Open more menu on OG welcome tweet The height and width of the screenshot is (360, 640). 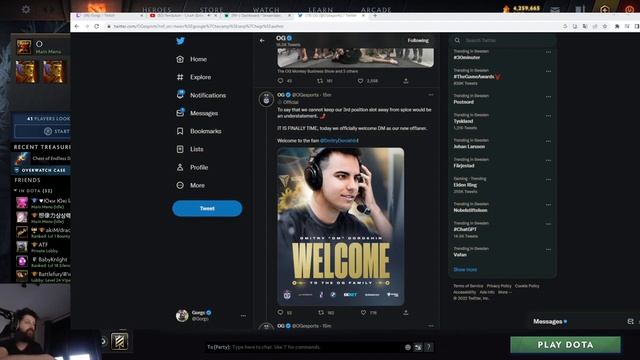(431, 95)
